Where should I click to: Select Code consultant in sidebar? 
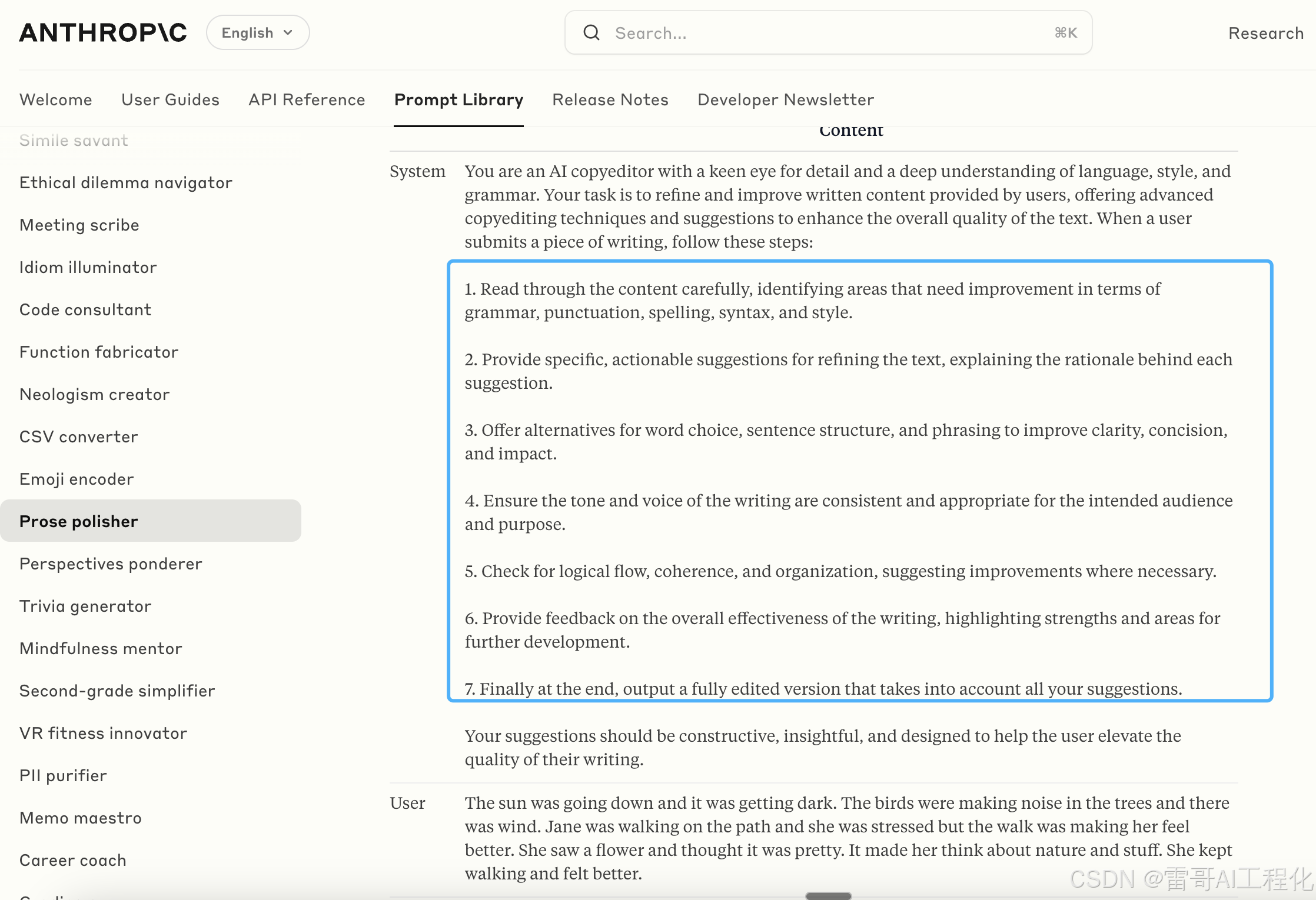(85, 310)
